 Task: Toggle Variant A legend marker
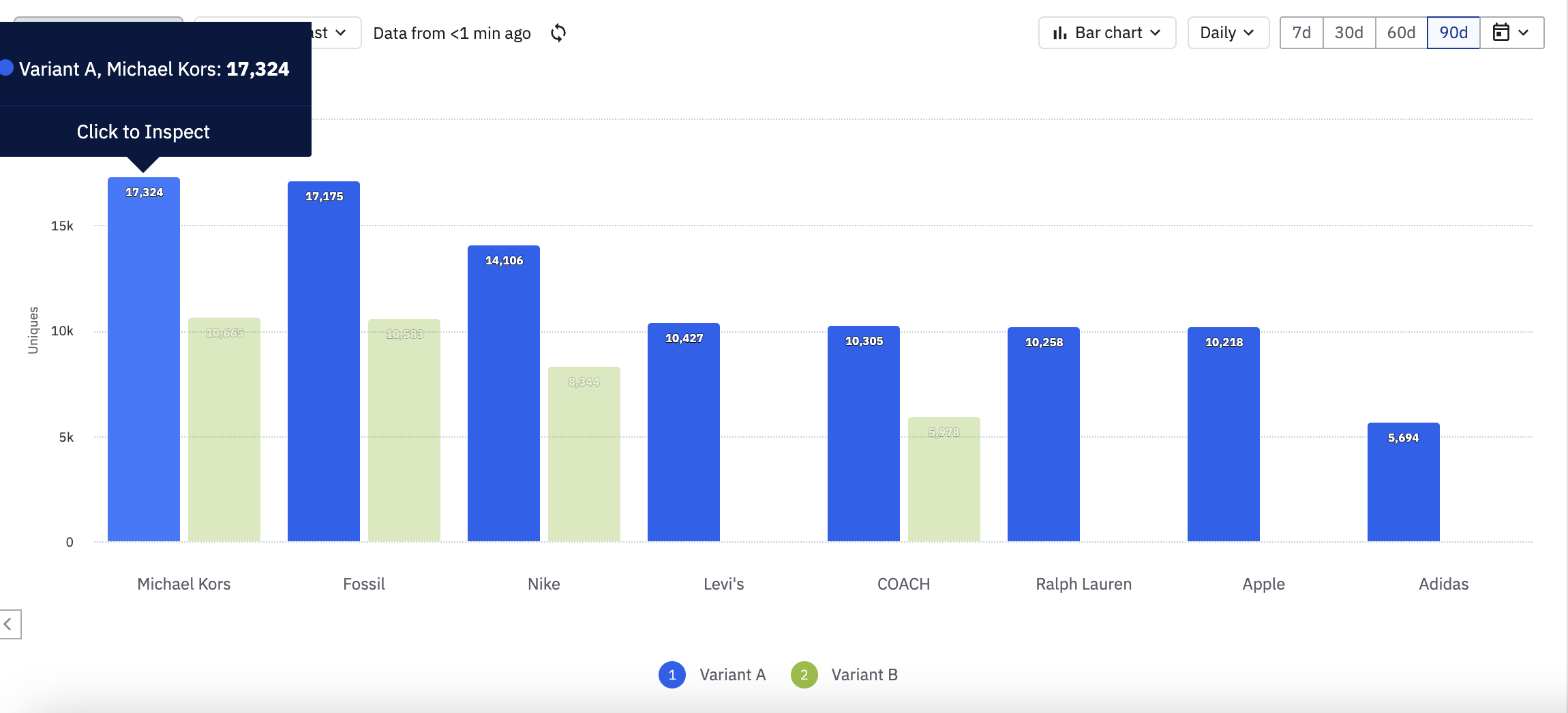672,675
